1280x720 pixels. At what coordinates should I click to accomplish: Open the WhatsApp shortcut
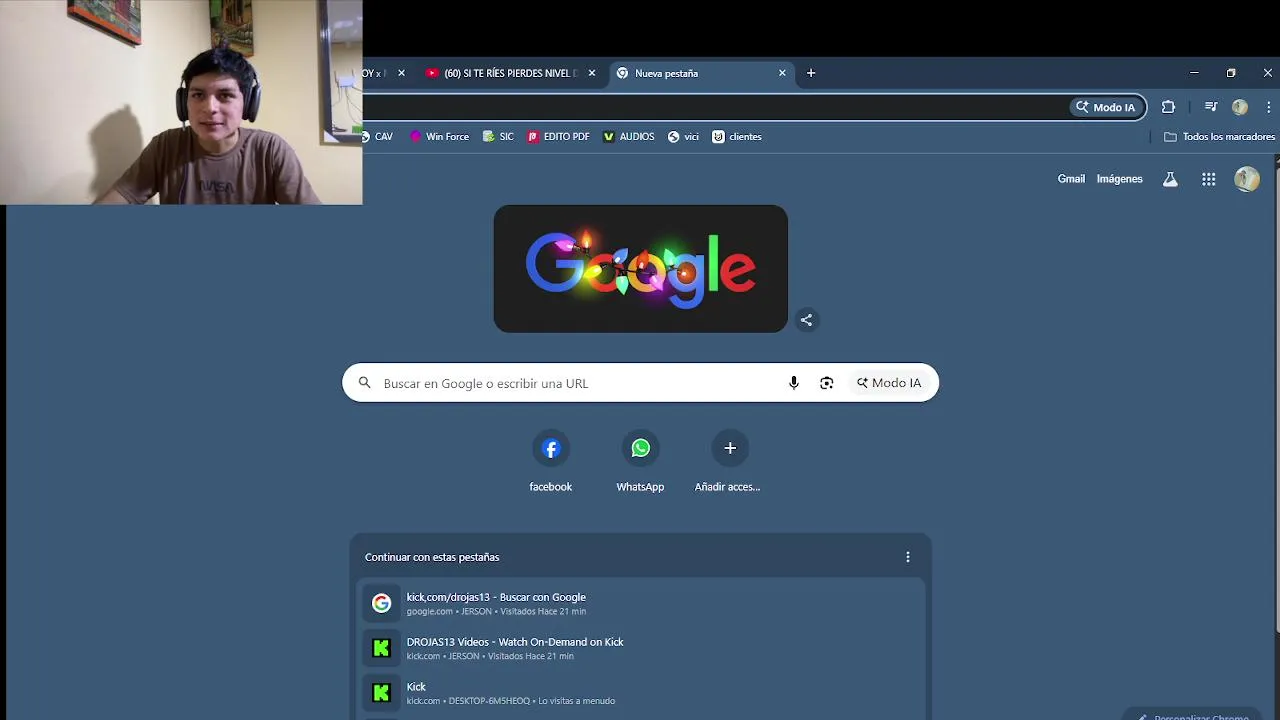pyautogui.click(x=640, y=462)
